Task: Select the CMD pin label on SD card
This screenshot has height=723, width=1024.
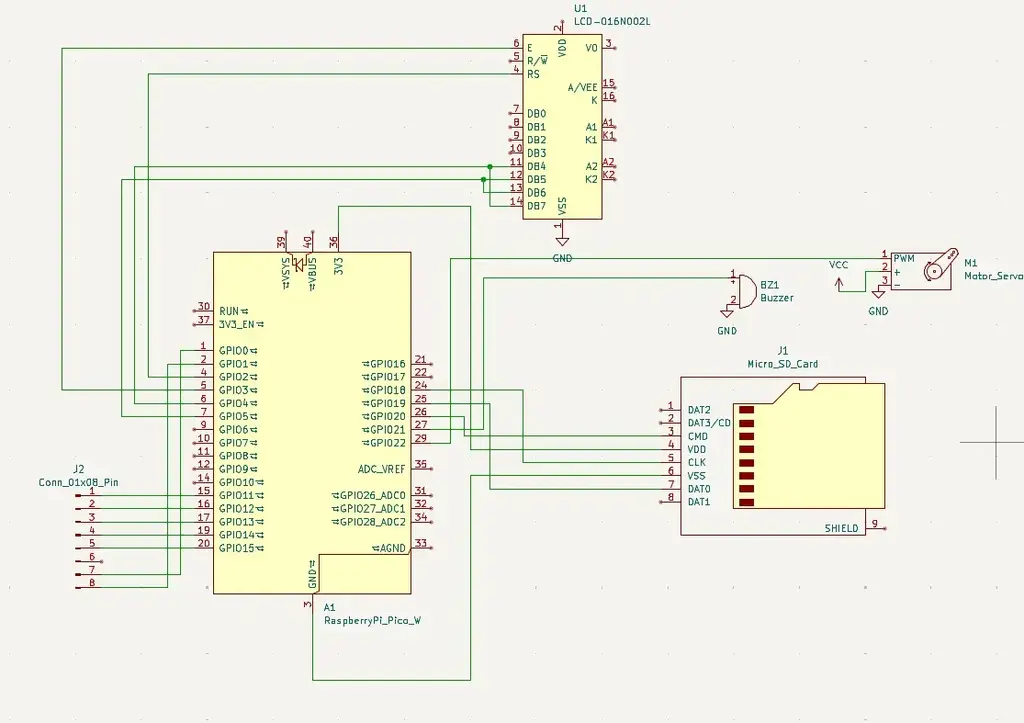Action: [697, 436]
